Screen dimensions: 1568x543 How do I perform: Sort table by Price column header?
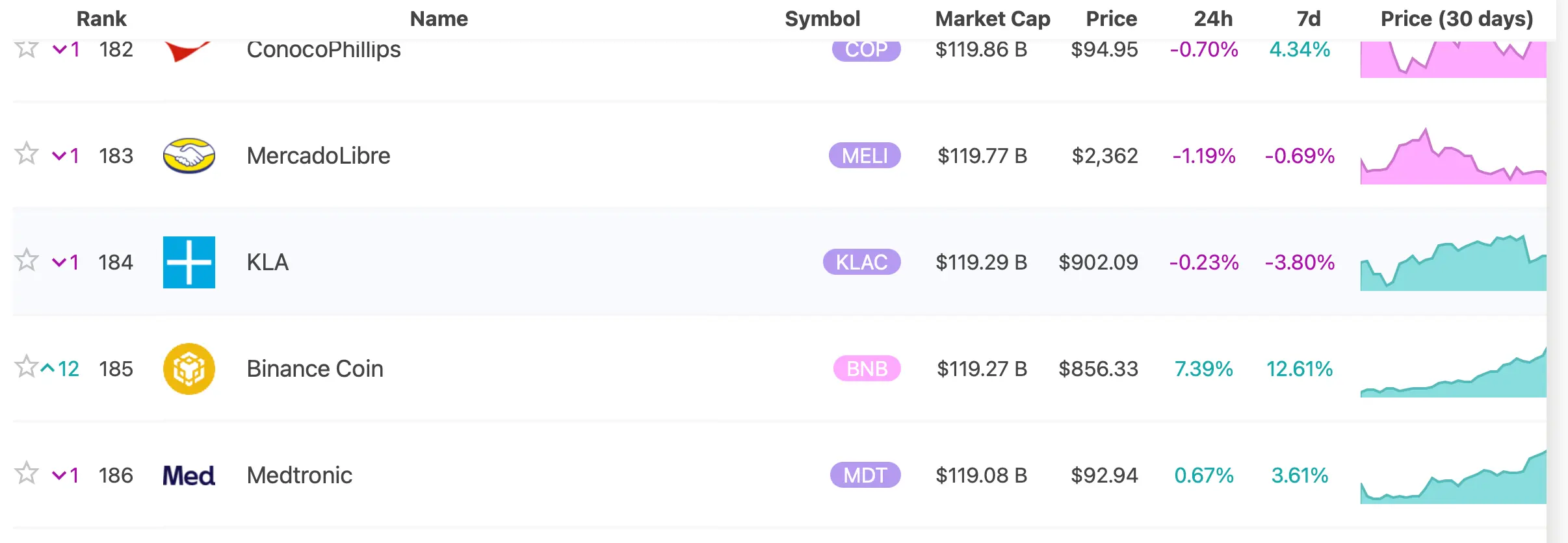click(x=1112, y=19)
